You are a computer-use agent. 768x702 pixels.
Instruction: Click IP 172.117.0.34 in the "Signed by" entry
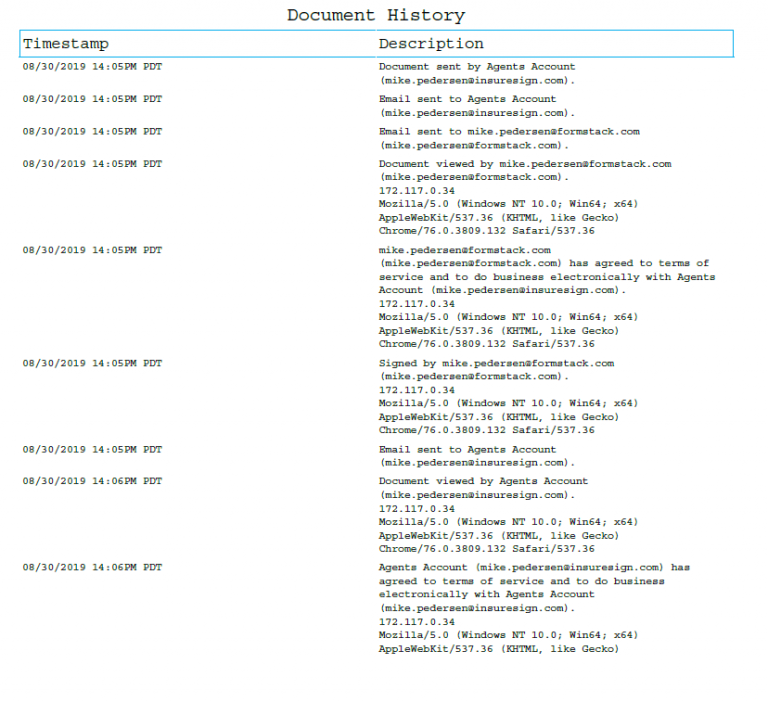tap(416, 390)
